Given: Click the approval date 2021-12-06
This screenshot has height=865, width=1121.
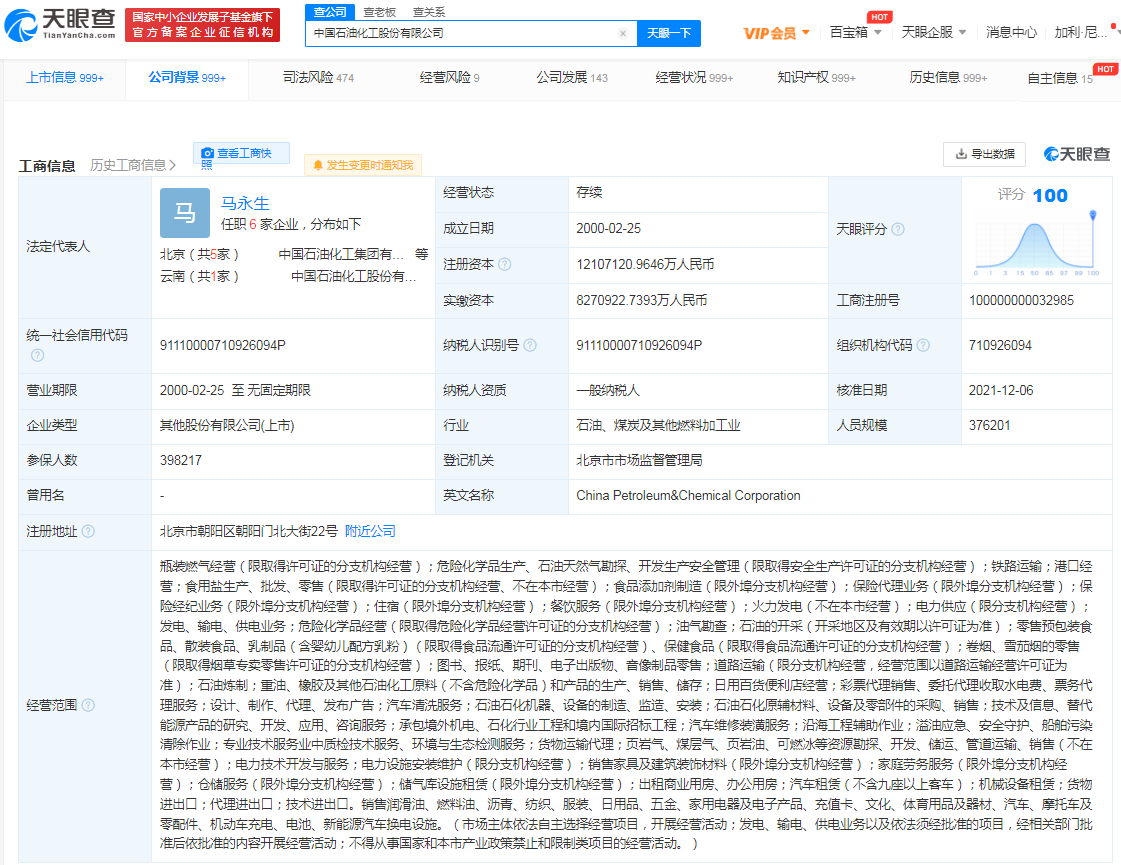Looking at the screenshot, I should point(1001,390).
